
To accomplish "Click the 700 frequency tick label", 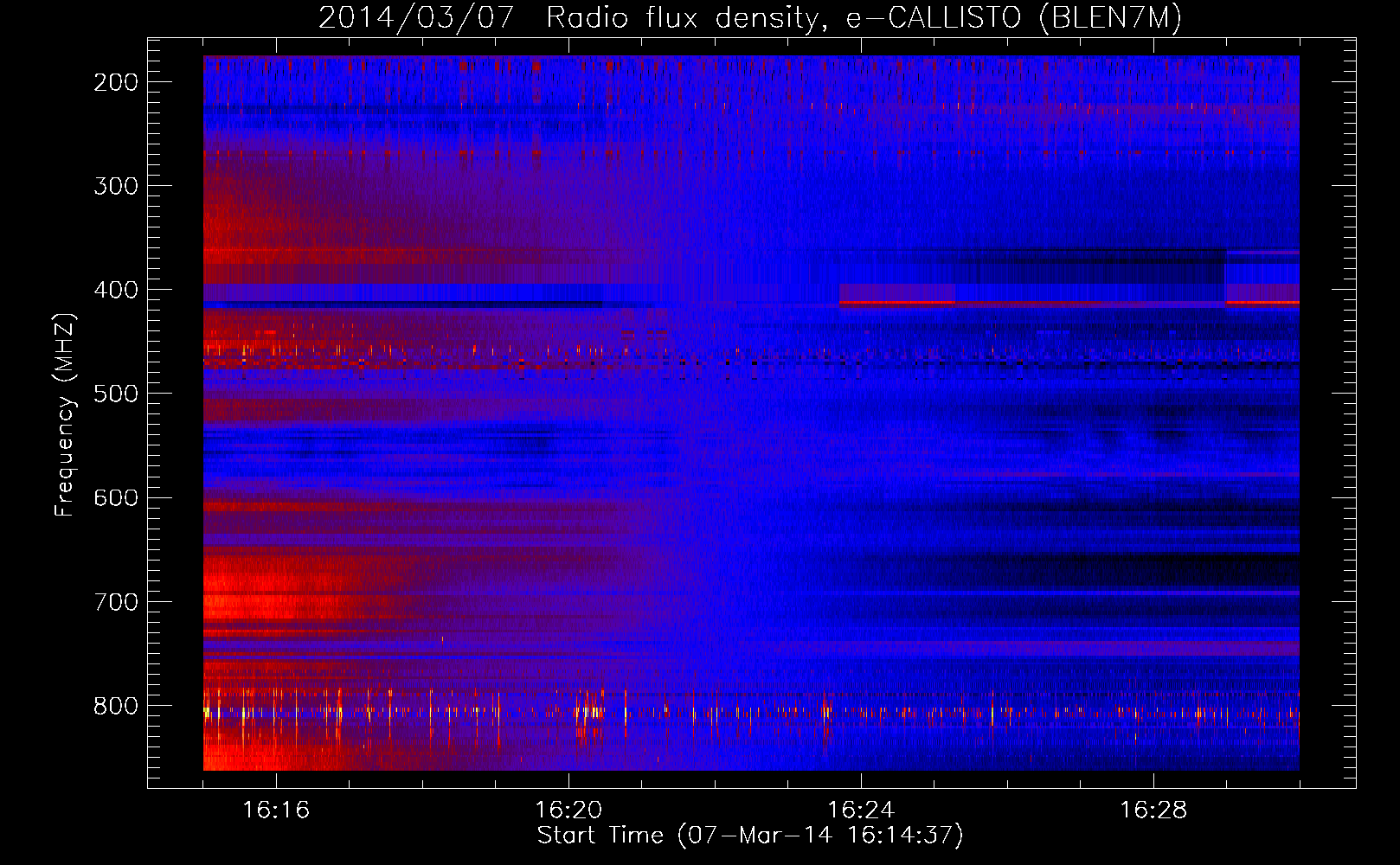I will (116, 602).
